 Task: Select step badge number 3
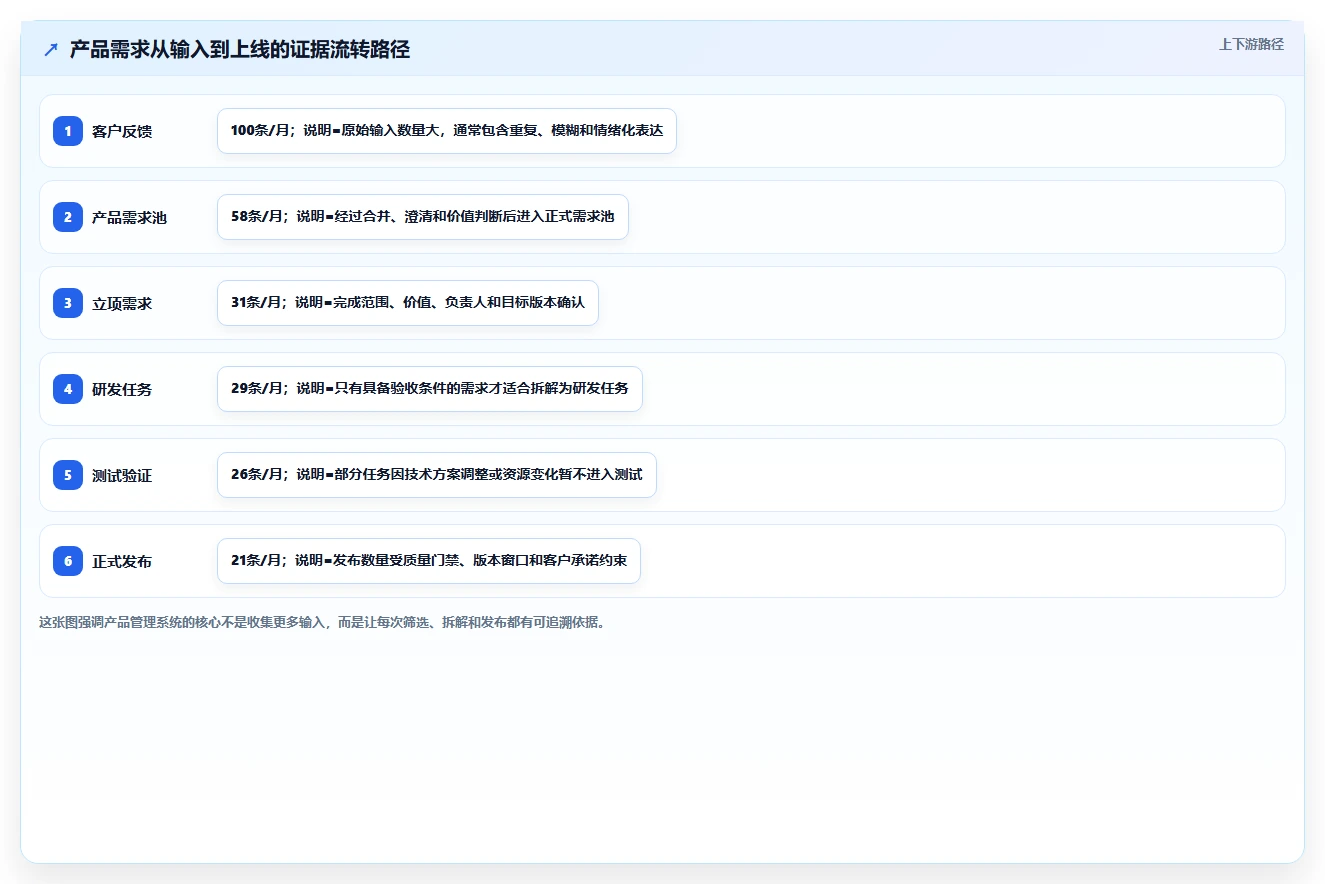[x=68, y=303]
